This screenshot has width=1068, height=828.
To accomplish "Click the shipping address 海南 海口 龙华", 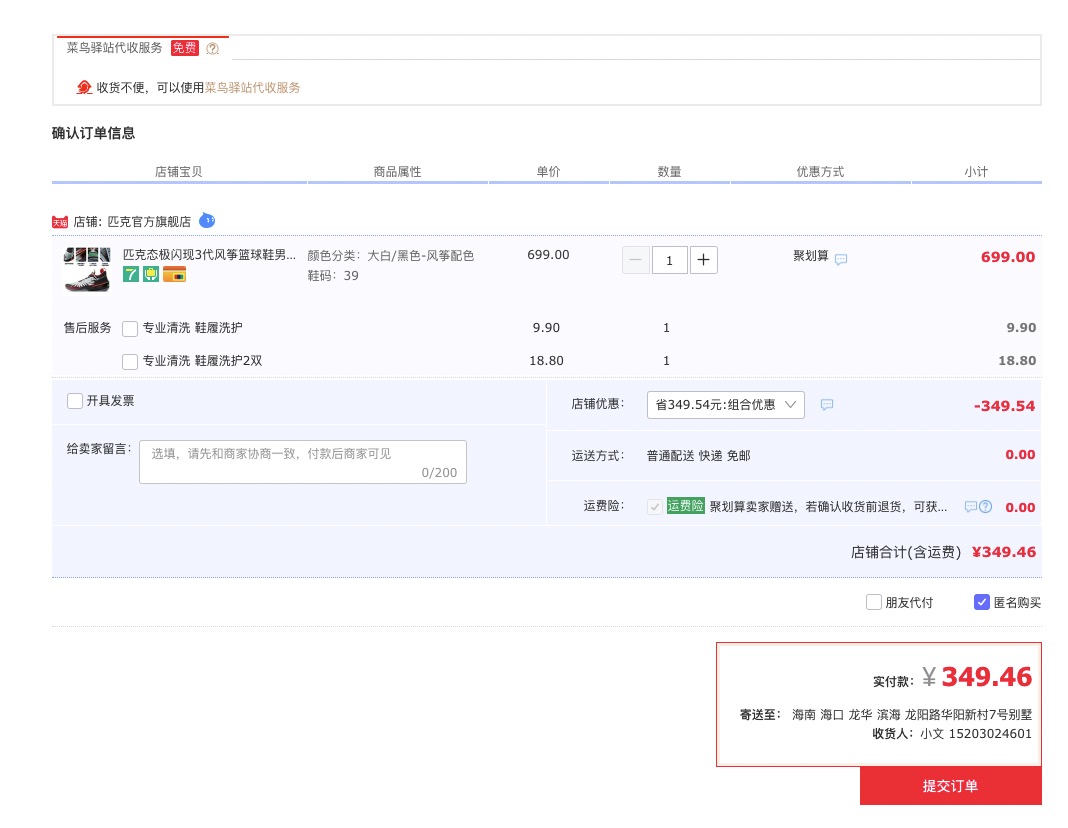I will pyautogui.click(x=912, y=714).
